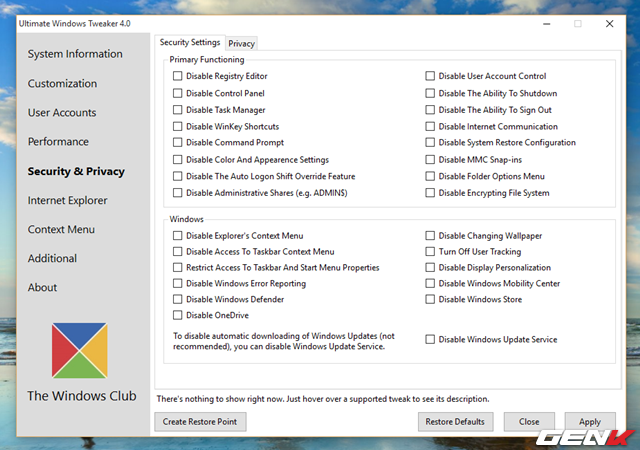This screenshot has height=450, width=640.
Task: Switch to the Privacy tab
Action: (x=241, y=43)
